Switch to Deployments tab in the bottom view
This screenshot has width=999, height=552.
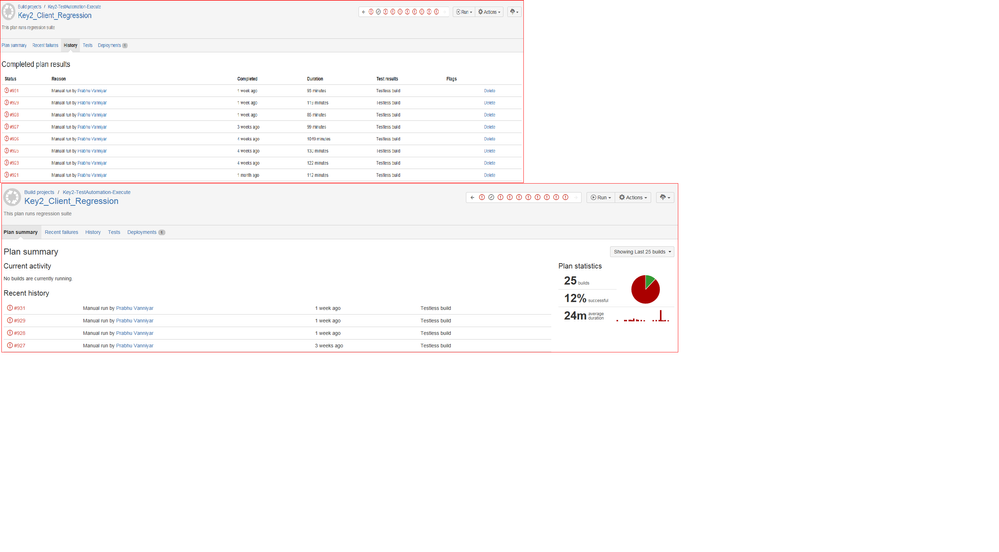pyautogui.click(x=146, y=232)
